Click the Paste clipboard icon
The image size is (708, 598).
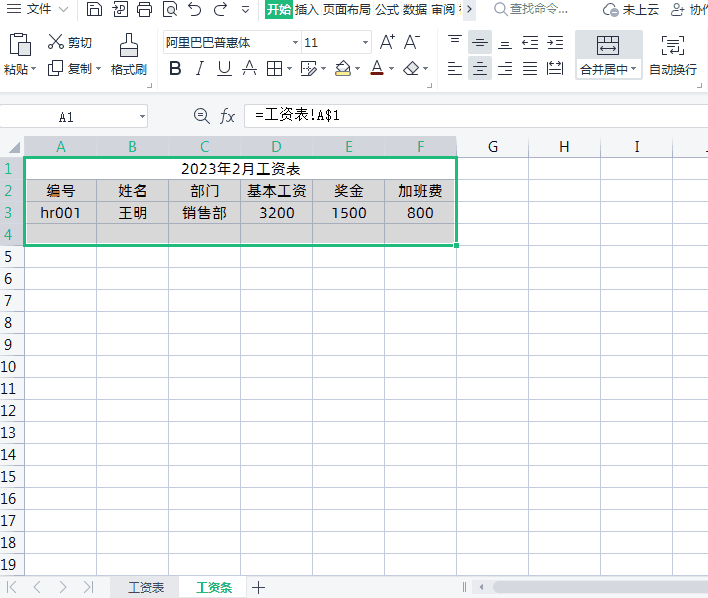[x=20, y=44]
